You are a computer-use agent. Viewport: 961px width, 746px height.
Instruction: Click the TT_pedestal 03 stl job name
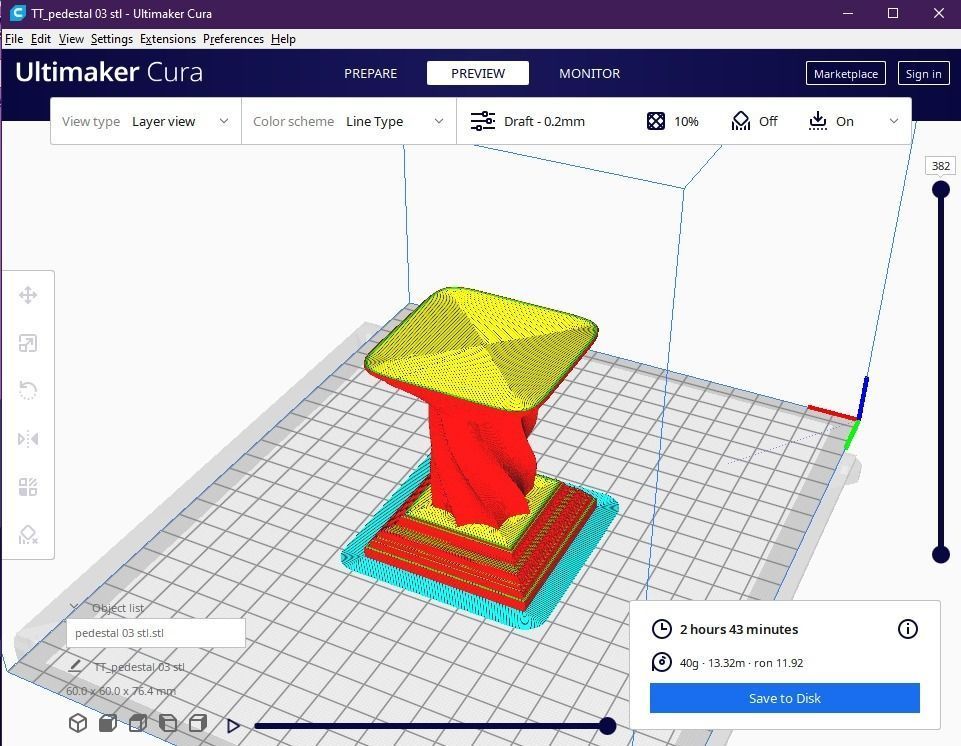[x=139, y=667]
